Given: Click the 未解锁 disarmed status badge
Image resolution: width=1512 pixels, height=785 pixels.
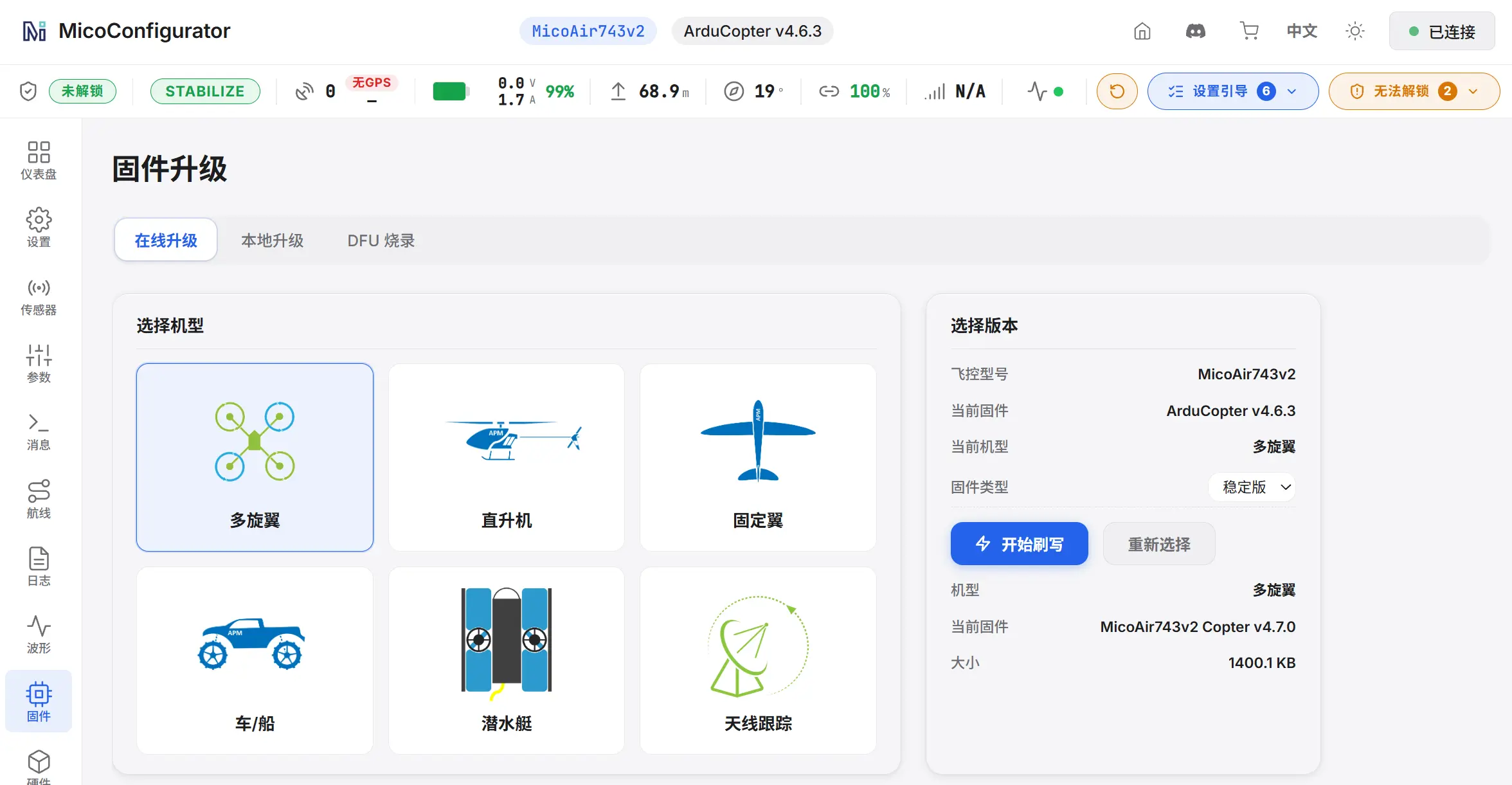Looking at the screenshot, I should point(82,91).
